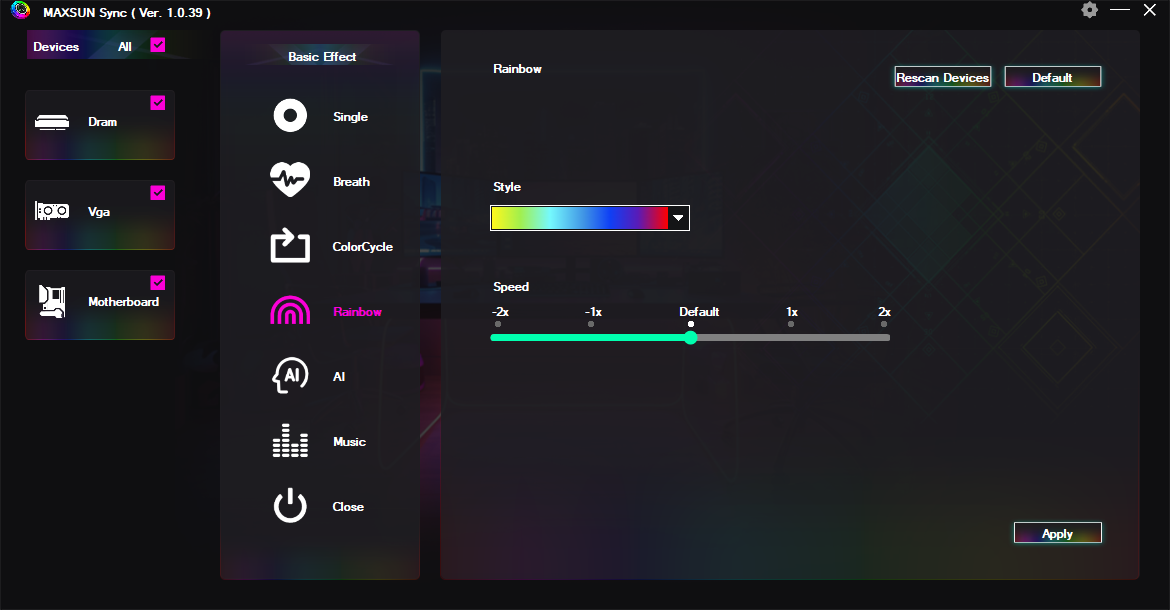The image size is (1170, 610).
Task: Click the speed slider handle
Action: (x=691, y=337)
